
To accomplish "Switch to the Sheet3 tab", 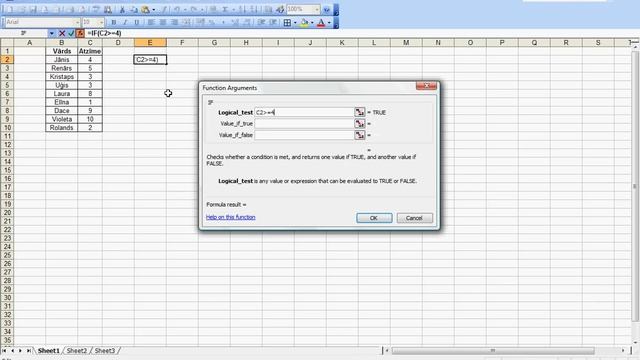I will point(105,351).
